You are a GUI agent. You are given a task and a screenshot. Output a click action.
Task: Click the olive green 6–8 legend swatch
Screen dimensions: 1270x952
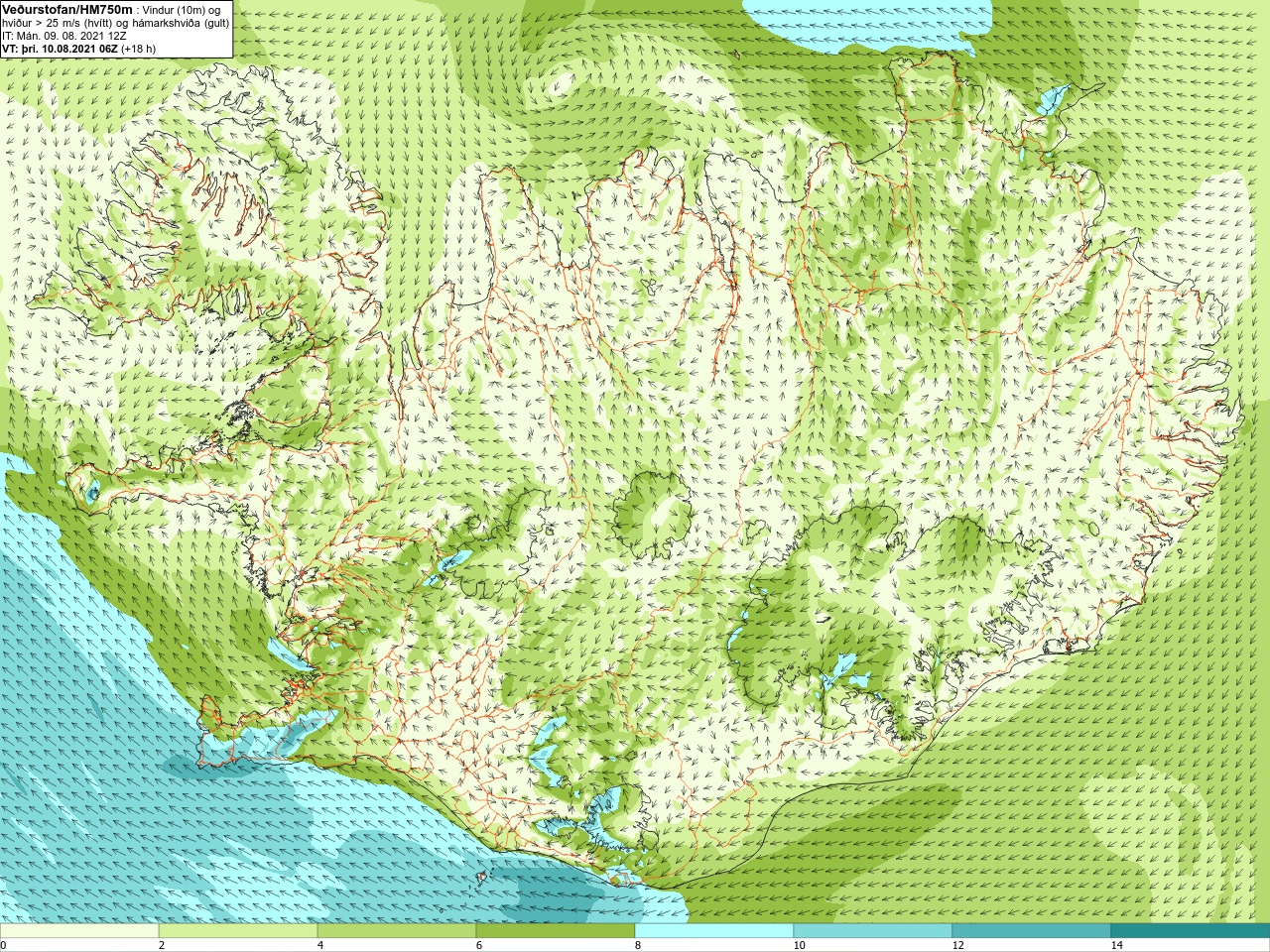click(556, 931)
